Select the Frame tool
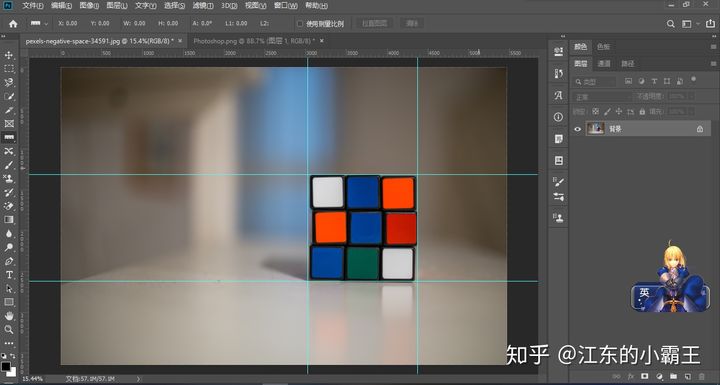 tap(9, 124)
